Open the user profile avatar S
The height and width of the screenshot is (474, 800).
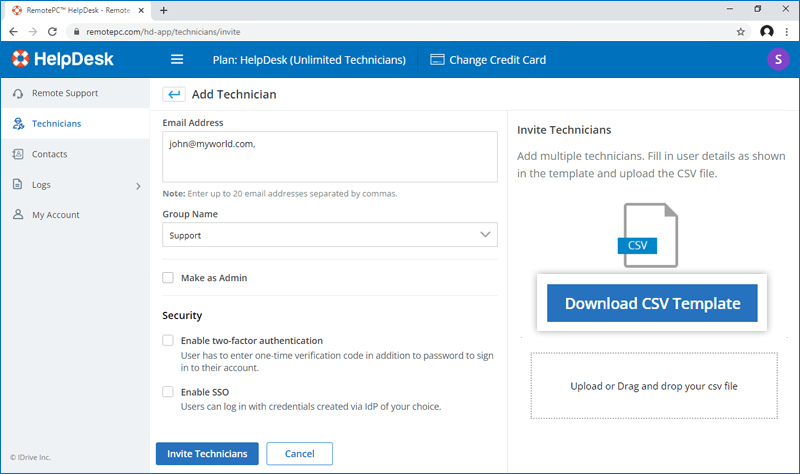point(777,59)
